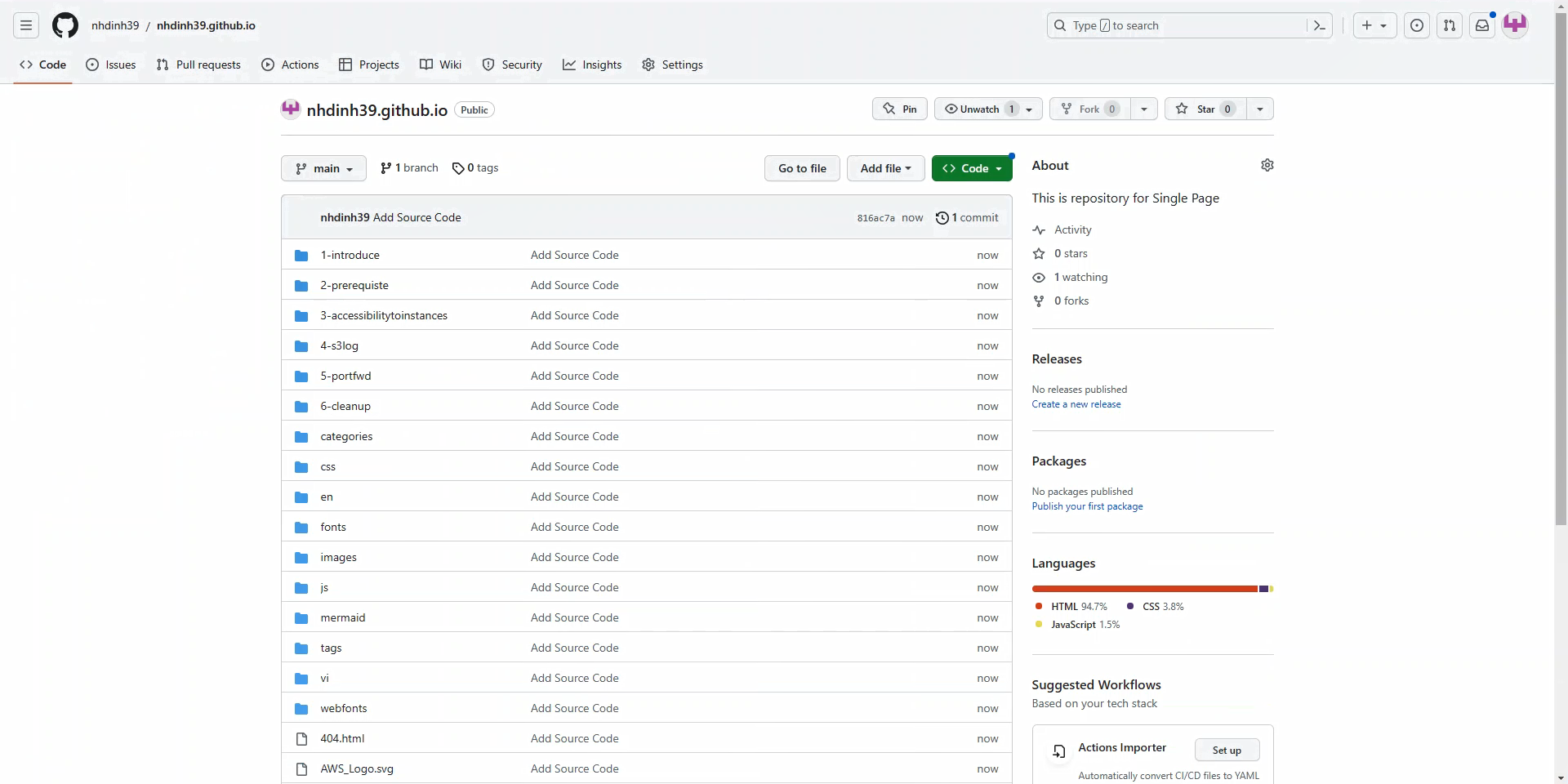1568x784 pixels.
Task: Open Add Source Code message for tags
Action: (x=574, y=648)
